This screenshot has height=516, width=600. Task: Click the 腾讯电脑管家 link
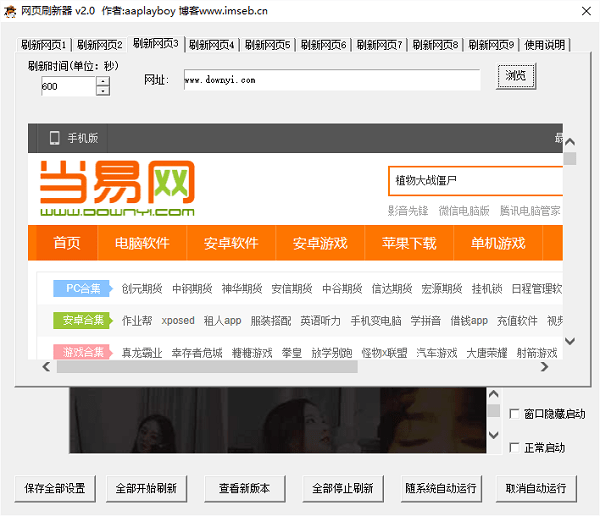coord(530,211)
